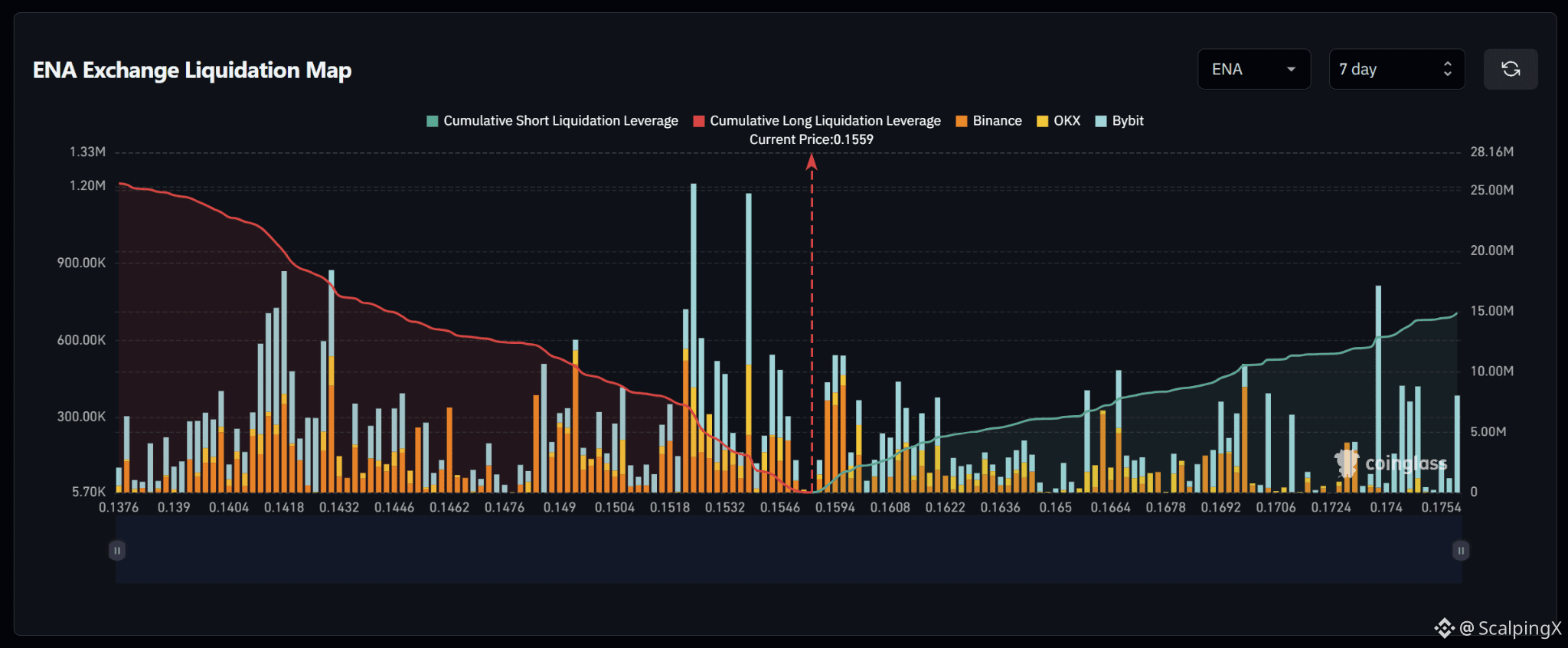Open the ENA coin selector dropdown

point(1253,69)
